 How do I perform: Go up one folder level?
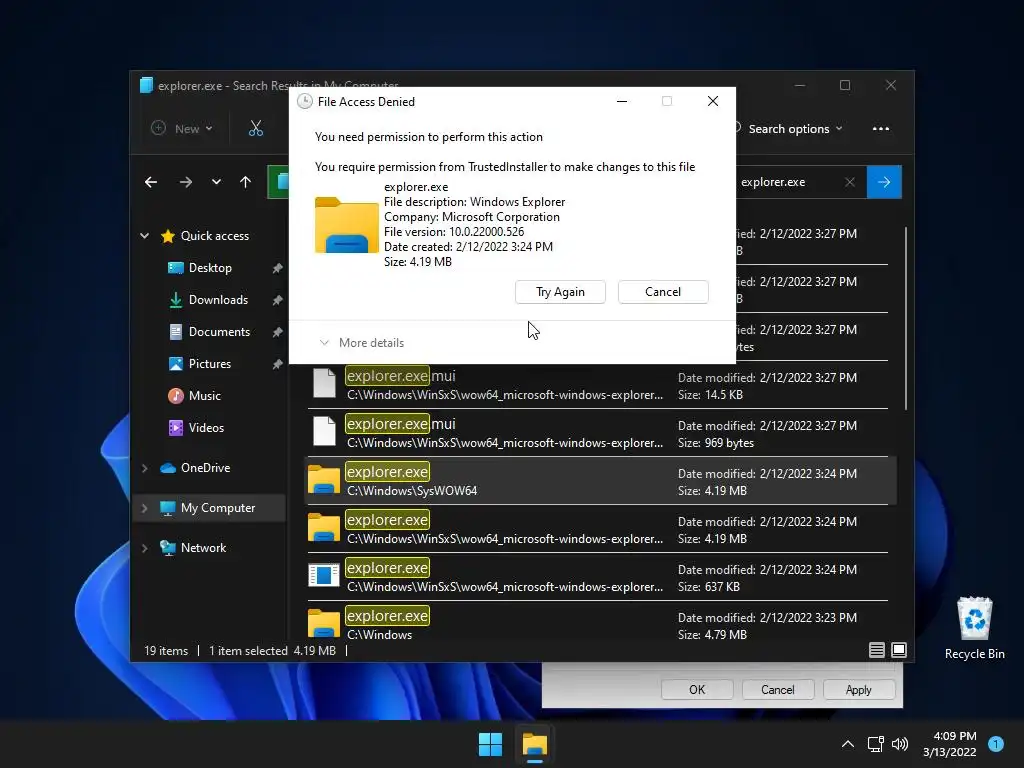[245, 182]
